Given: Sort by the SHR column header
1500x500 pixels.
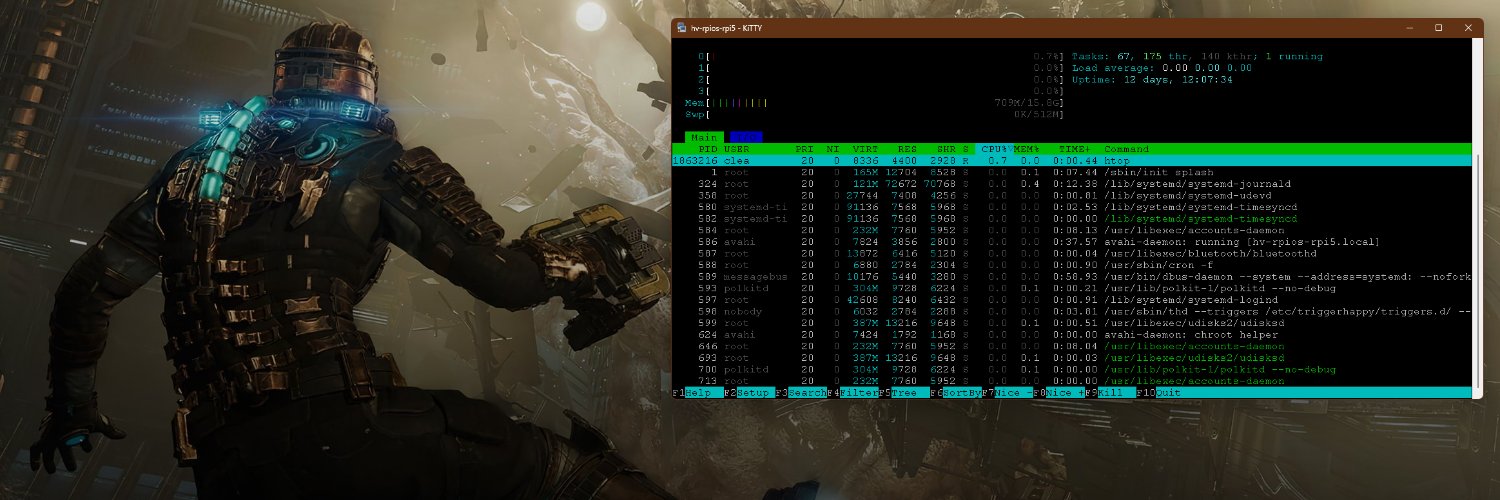Looking at the screenshot, I should click(948, 149).
